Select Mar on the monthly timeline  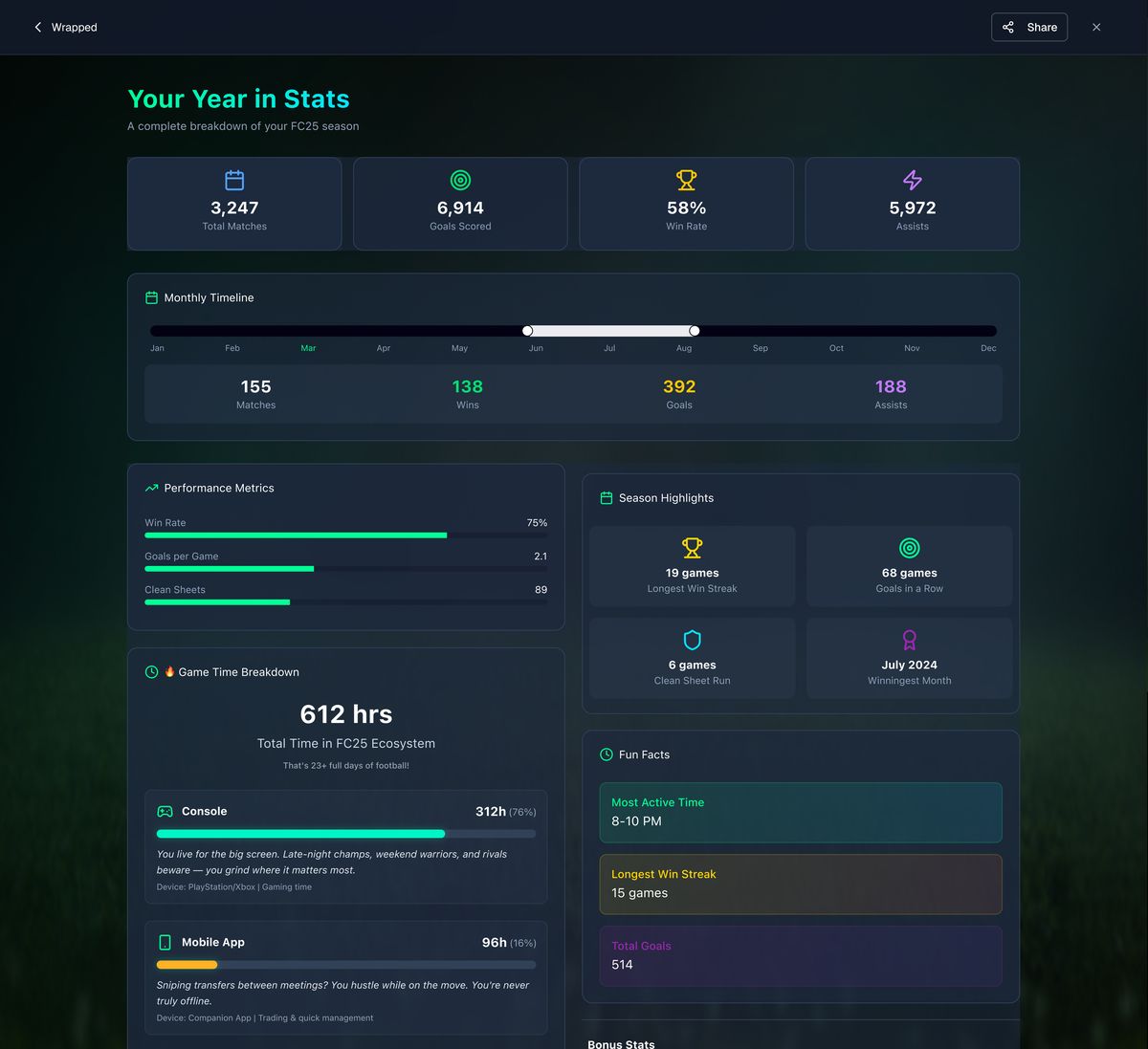pyautogui.click(x=308, y=348)
